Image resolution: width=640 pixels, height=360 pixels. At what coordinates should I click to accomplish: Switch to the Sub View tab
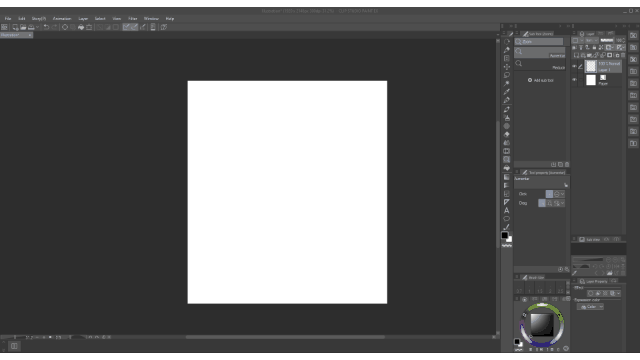[589, 240]
